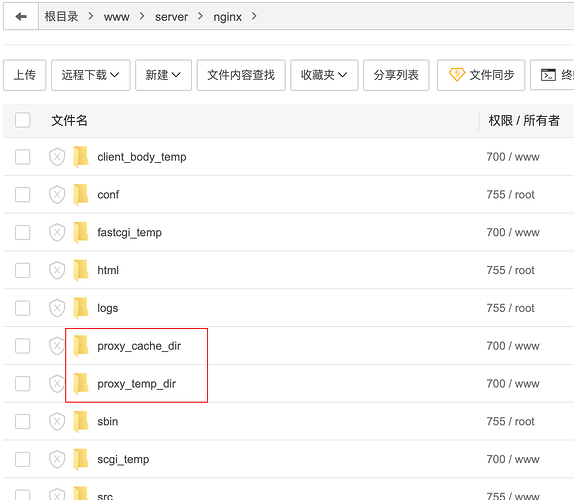Viewport: 574px width, 500px height.
Task: Open the proxy_temp_dir folder name link
Action: [137, 384]
